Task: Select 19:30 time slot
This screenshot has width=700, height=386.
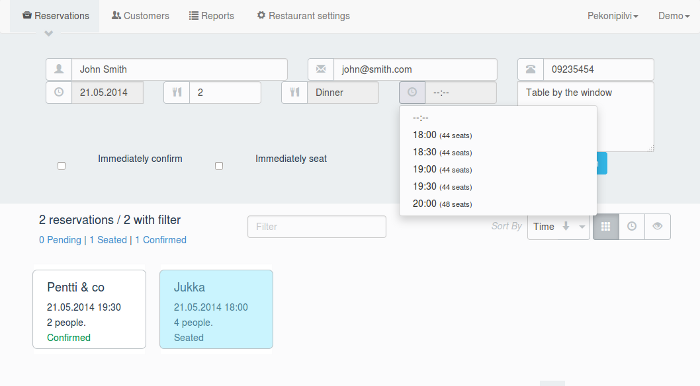Action: tap(498, 187)
